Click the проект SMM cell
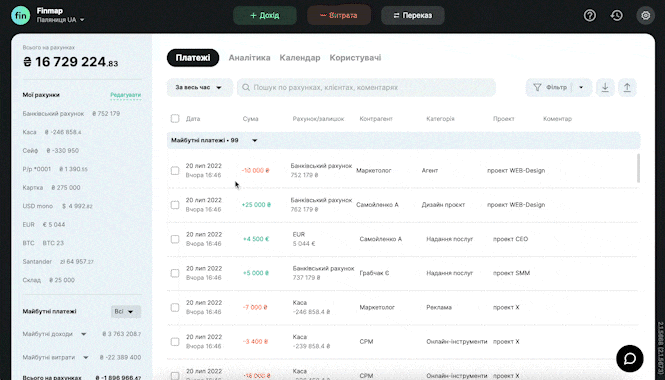Image resolution: width=665 pixels, height=380 pixels. coord(511,273)
